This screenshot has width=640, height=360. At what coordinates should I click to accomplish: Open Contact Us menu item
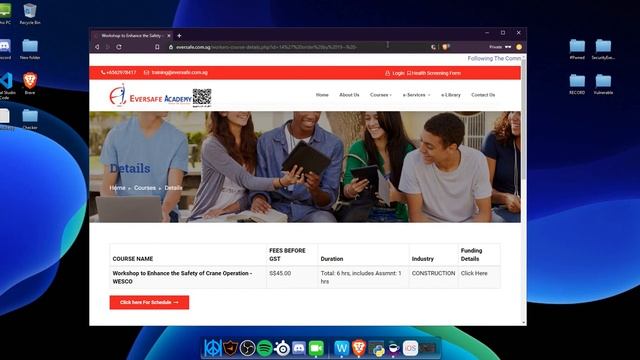(x=483, y=95)
